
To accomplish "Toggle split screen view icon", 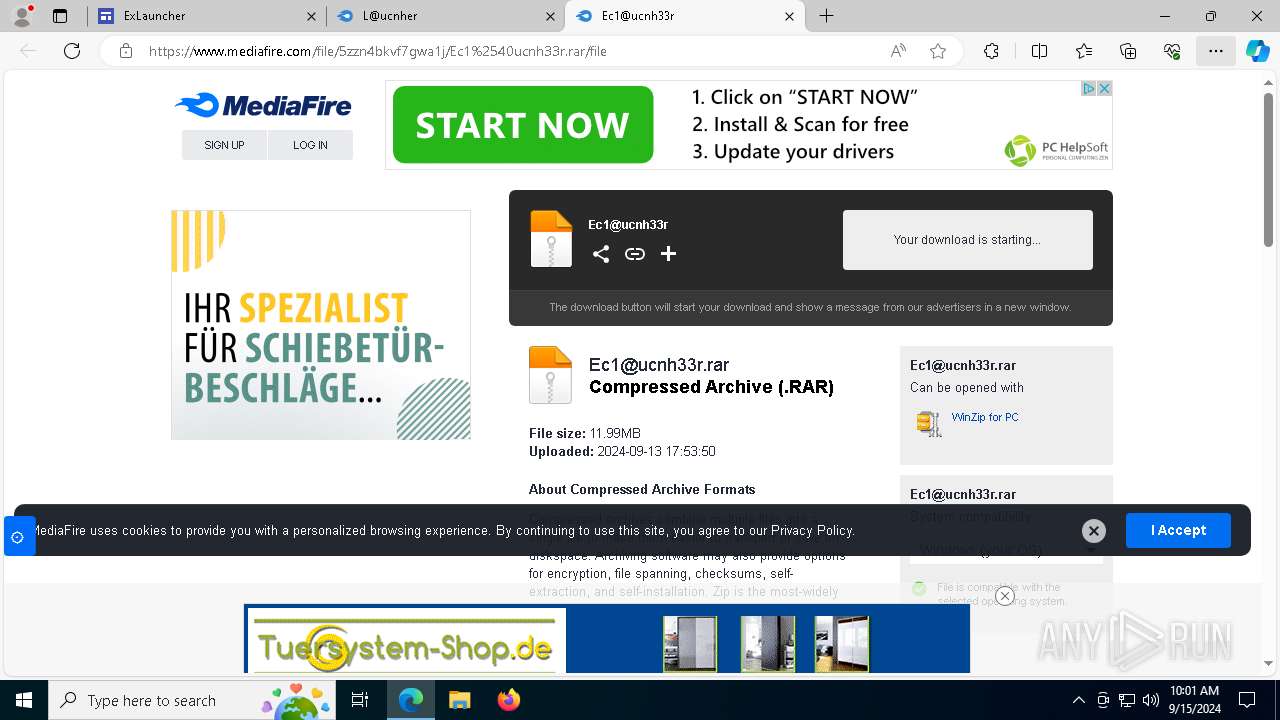I will point(1039,51).
